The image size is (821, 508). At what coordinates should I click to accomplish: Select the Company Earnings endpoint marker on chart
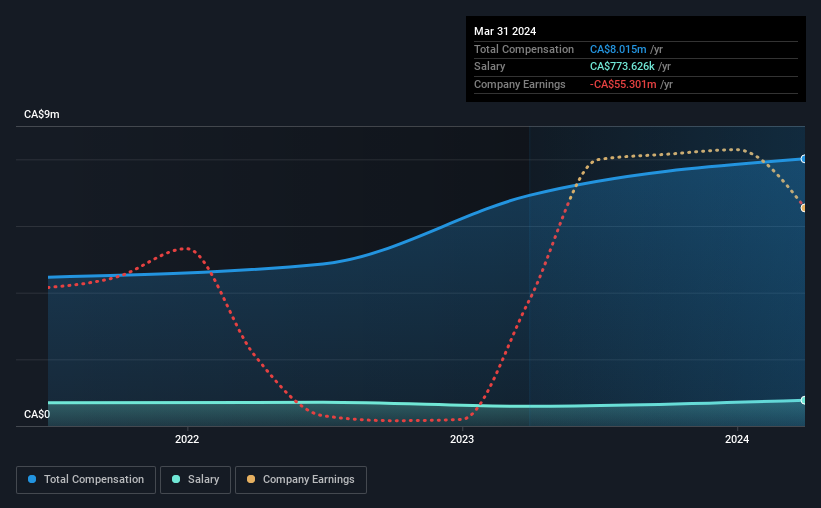coord(804,208)
